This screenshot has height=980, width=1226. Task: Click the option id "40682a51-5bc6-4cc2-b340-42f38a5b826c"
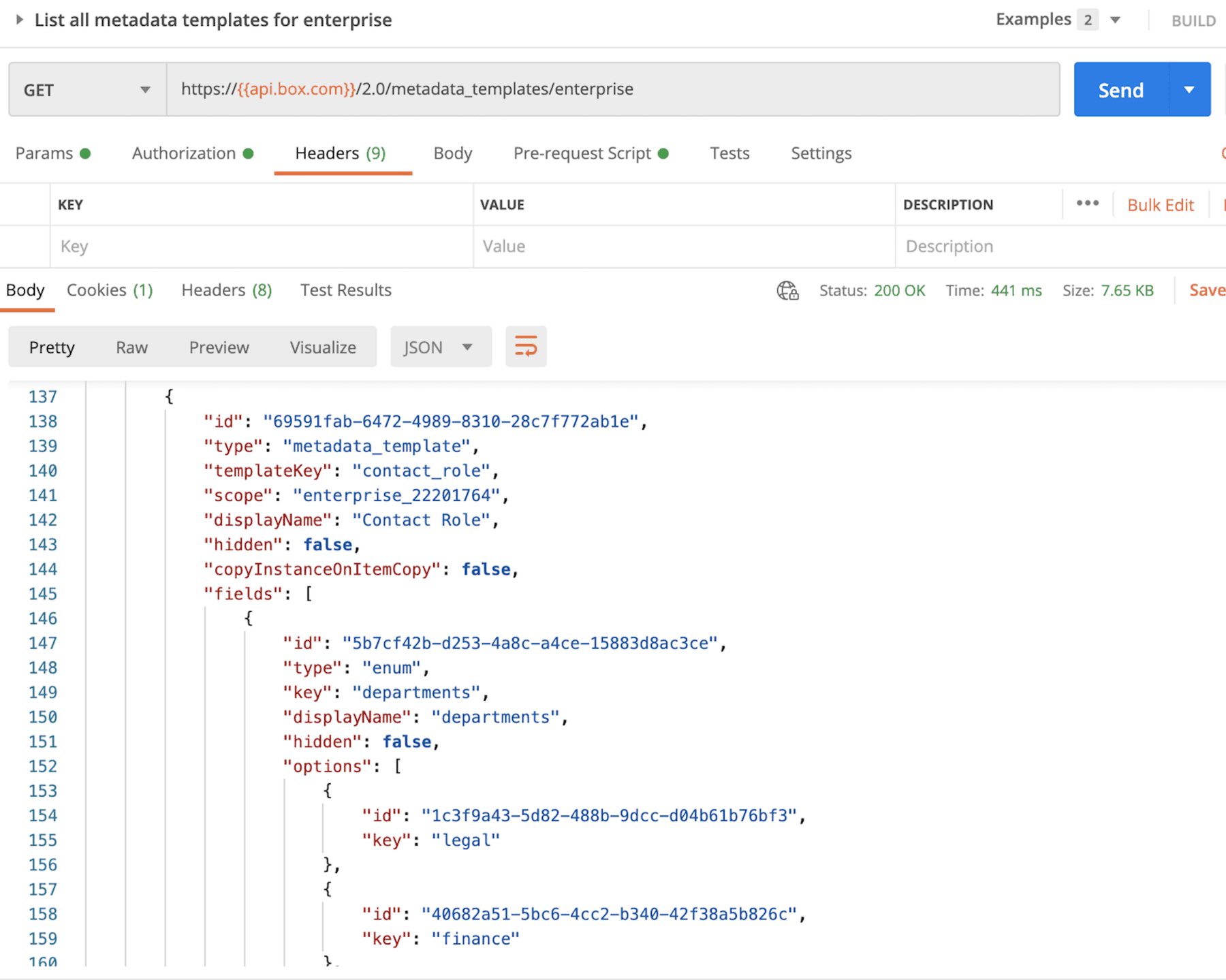609,914
